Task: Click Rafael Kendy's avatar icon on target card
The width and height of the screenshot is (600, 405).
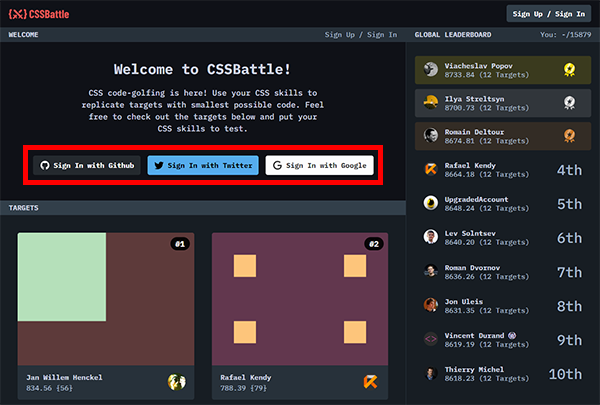Action: 370,382
